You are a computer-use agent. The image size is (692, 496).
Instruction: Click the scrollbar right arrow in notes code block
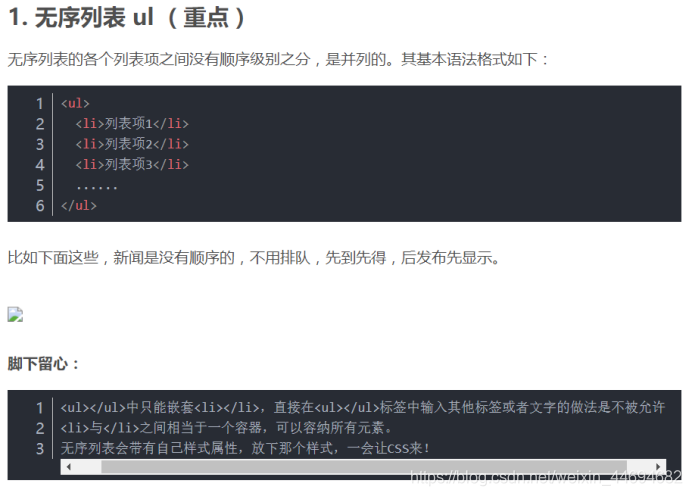click(658, 466)
